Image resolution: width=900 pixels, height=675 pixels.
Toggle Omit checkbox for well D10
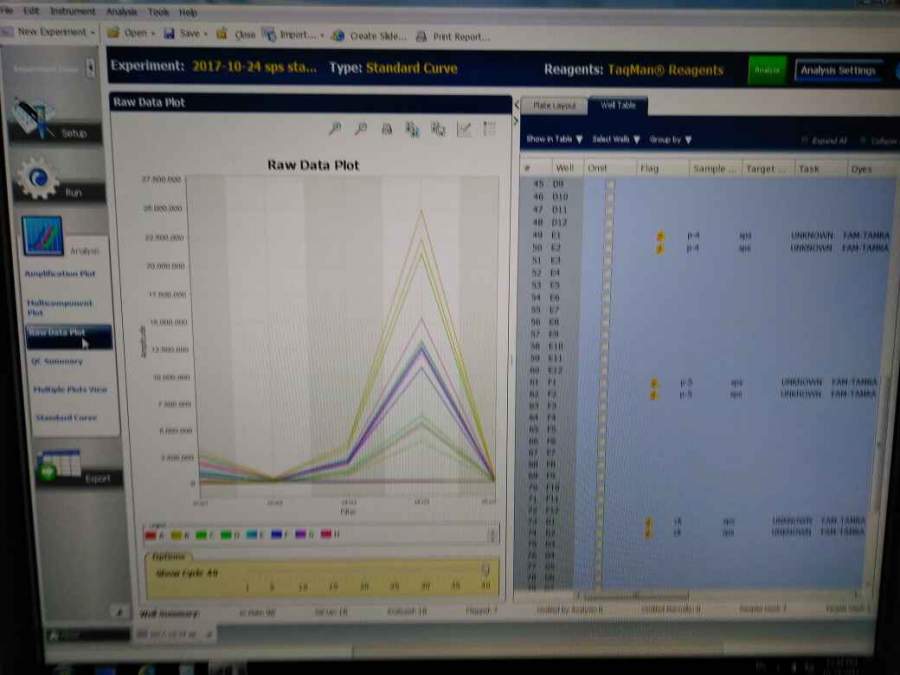click(610, 197)
